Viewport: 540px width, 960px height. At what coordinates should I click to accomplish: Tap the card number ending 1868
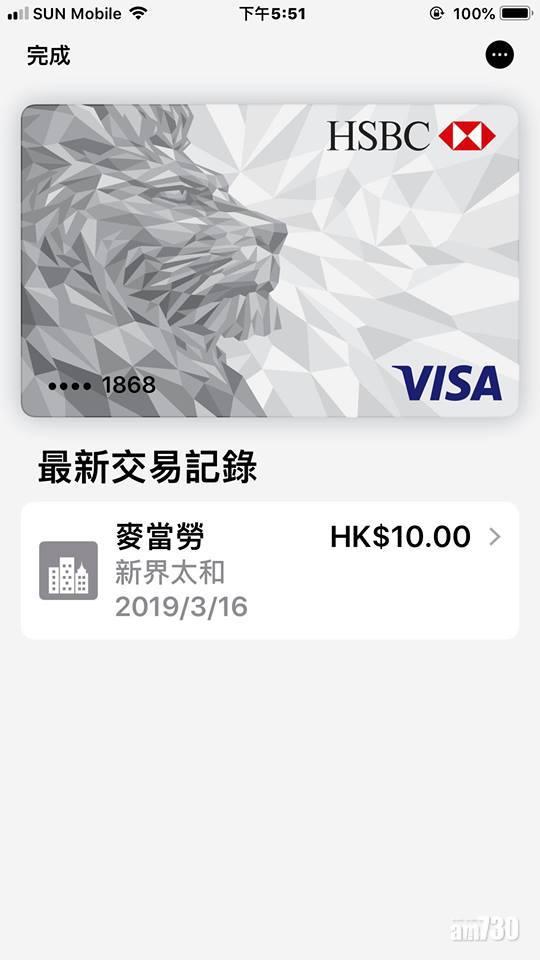point(102,385)
